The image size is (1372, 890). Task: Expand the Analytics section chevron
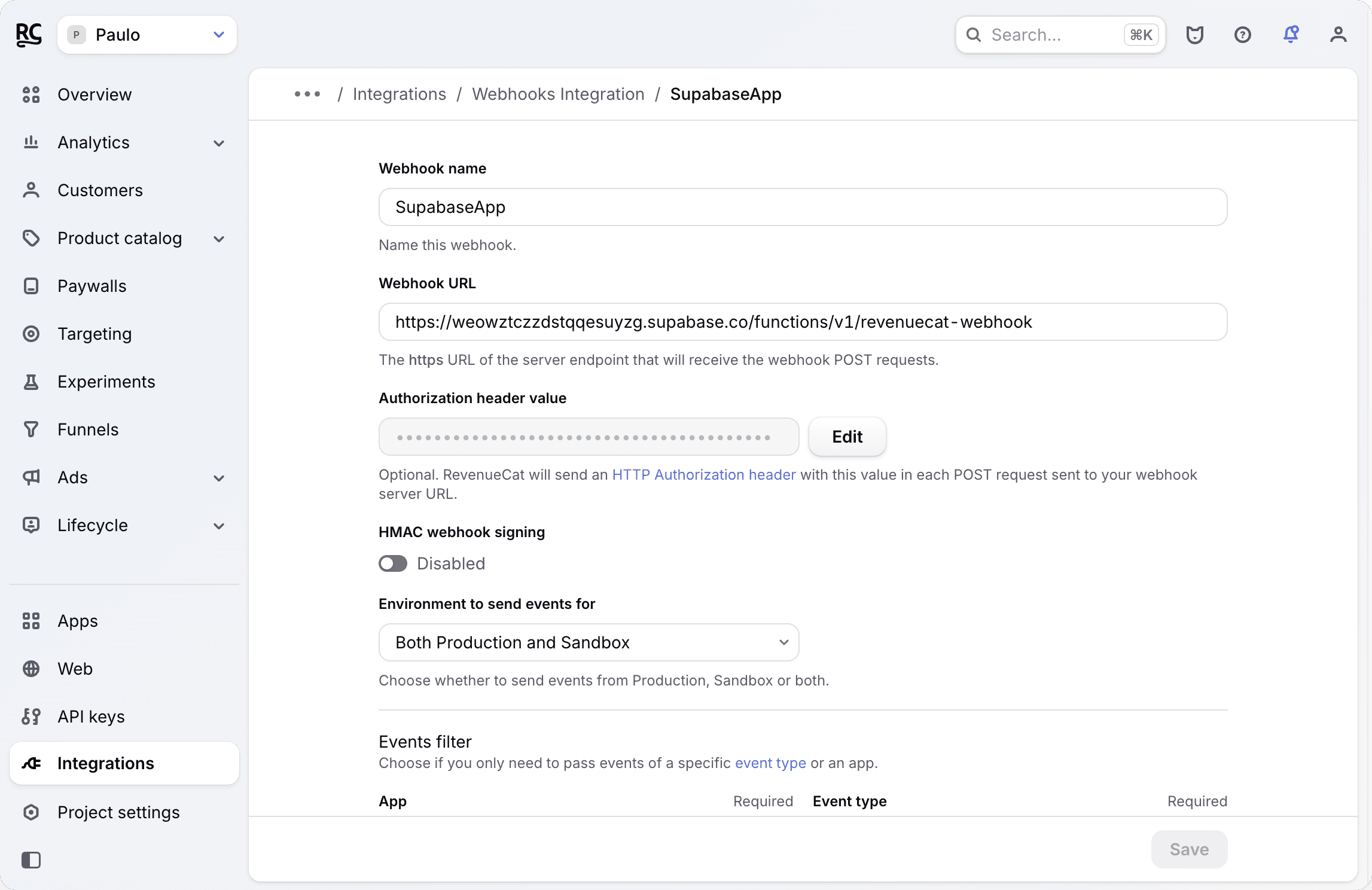click(219, 143)
